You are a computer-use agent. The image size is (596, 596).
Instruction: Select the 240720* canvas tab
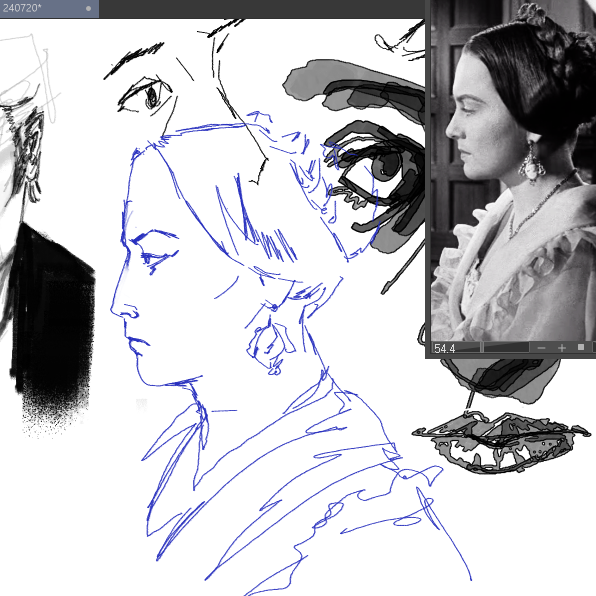49,8
